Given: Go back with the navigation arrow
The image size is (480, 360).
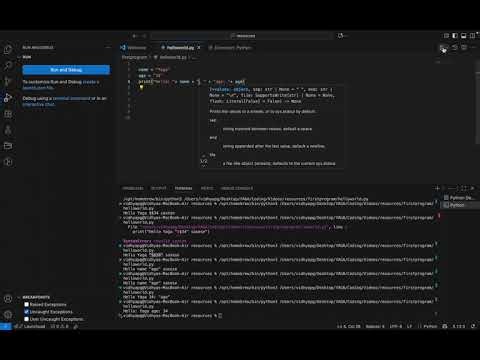Looking at the screenshot, I should 135,36.
